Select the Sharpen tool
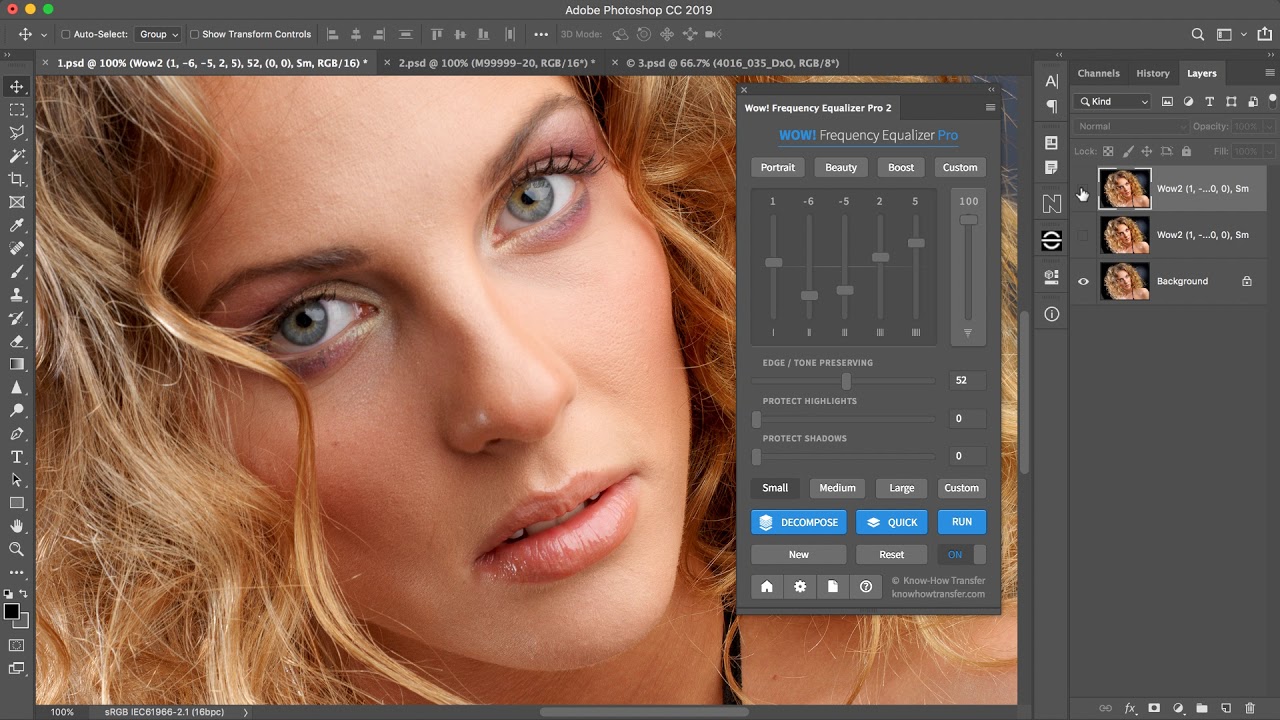The image size is (1280, 720). [x=17, y=387]
